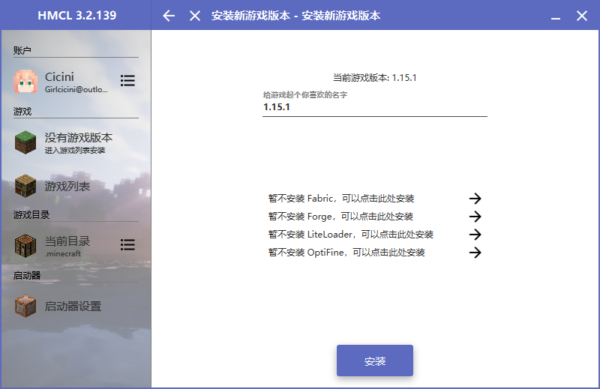Click the 安装 button
Screen dimensions: 600x389
coord(375,361)
